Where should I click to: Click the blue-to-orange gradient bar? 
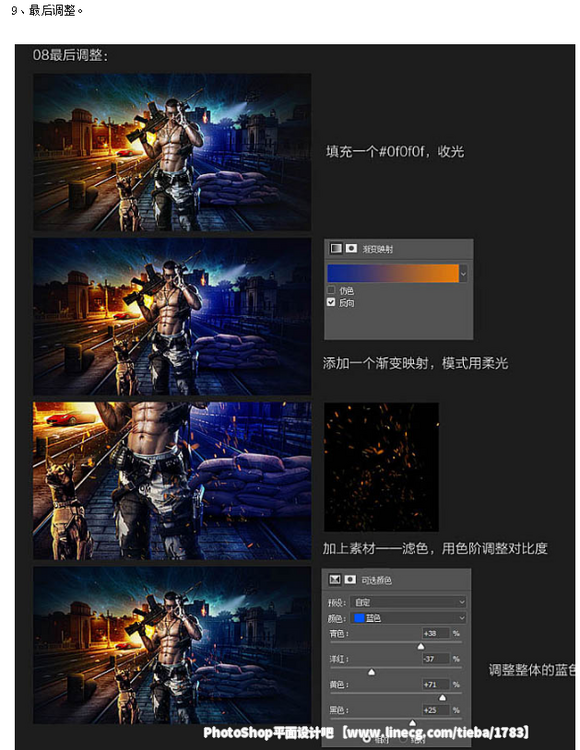[x=393, y=273]
